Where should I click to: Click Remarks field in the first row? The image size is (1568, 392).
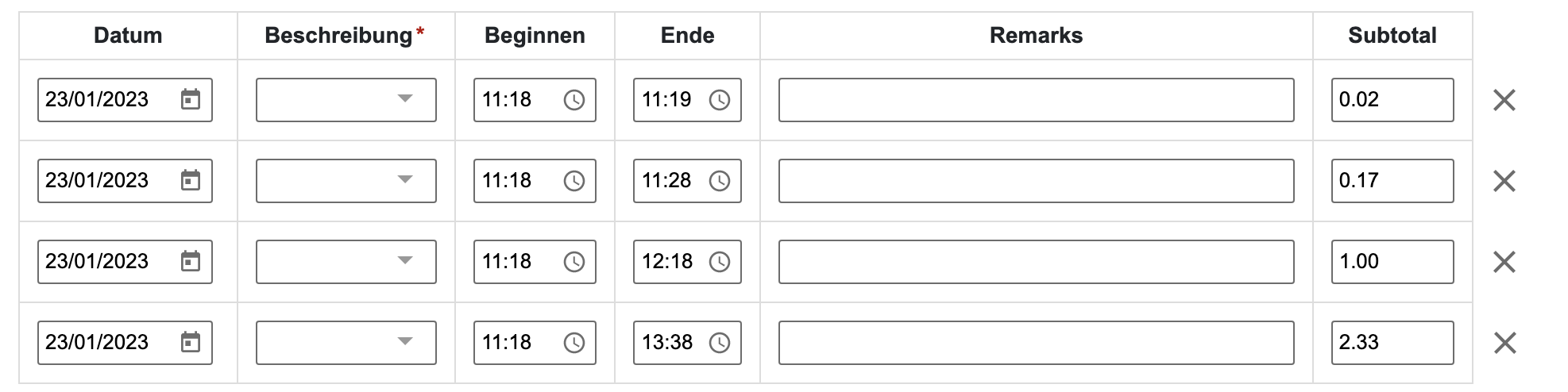click(x=1036, y=100)
